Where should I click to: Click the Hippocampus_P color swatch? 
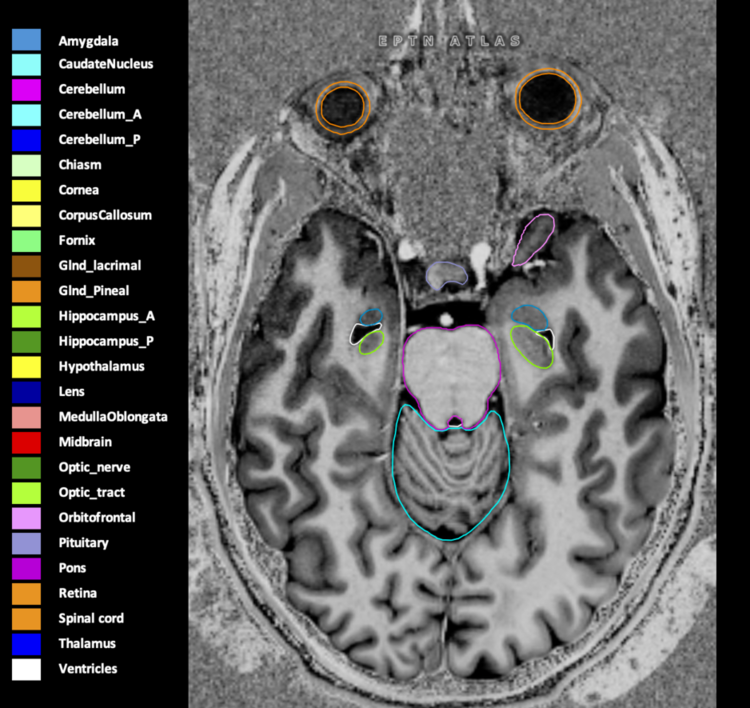click(26, 342)
